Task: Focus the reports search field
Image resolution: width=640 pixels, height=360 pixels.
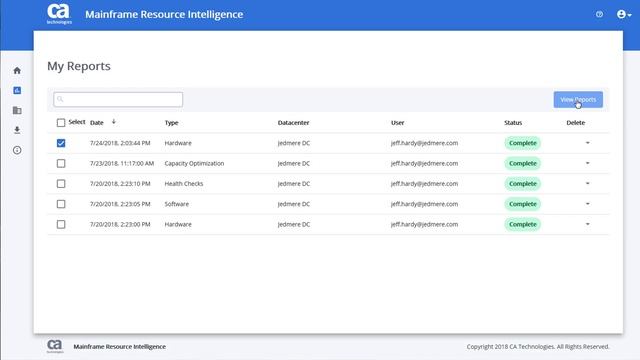Action: [x=118, y=100]
